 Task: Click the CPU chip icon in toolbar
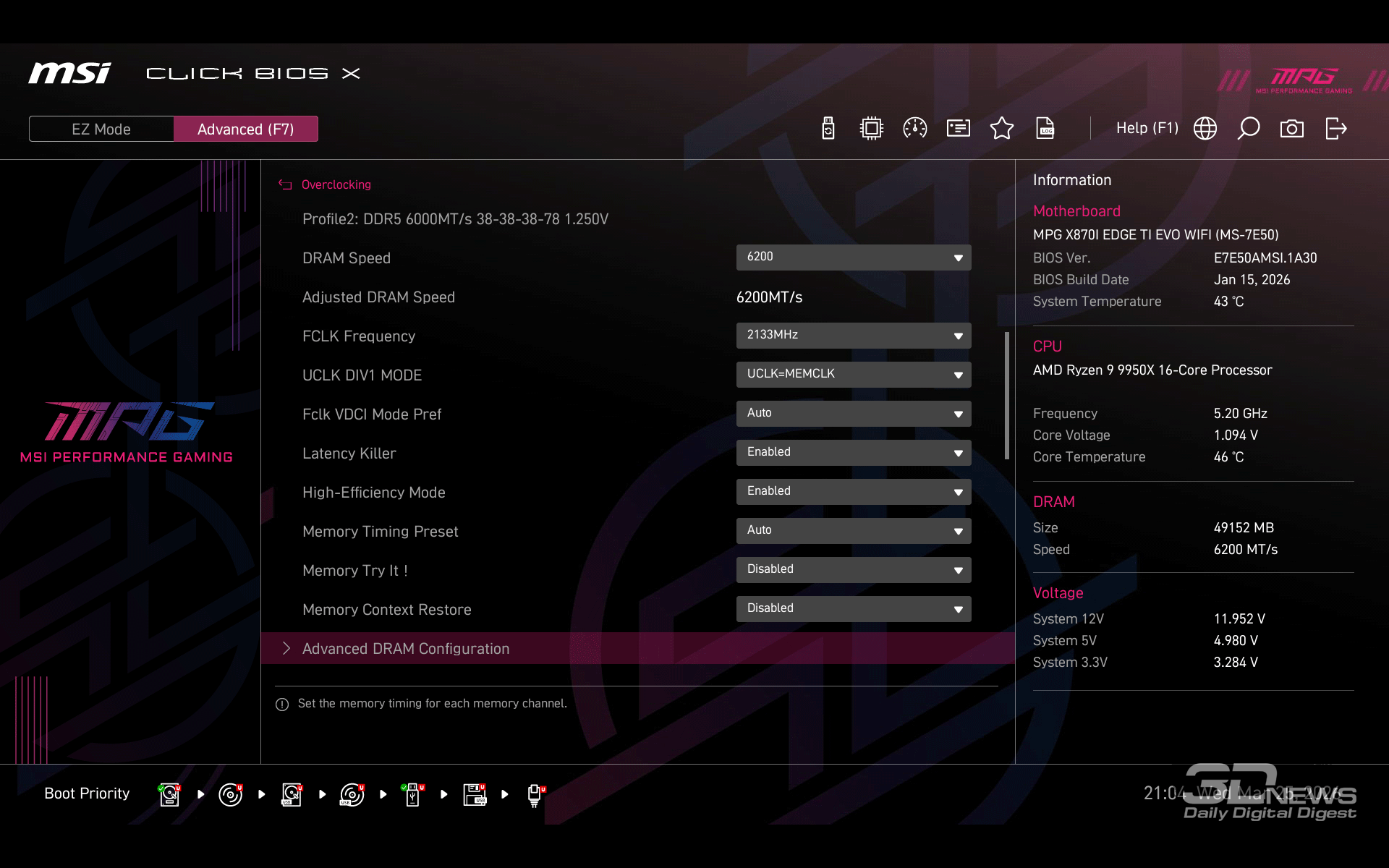coord(872,129)
